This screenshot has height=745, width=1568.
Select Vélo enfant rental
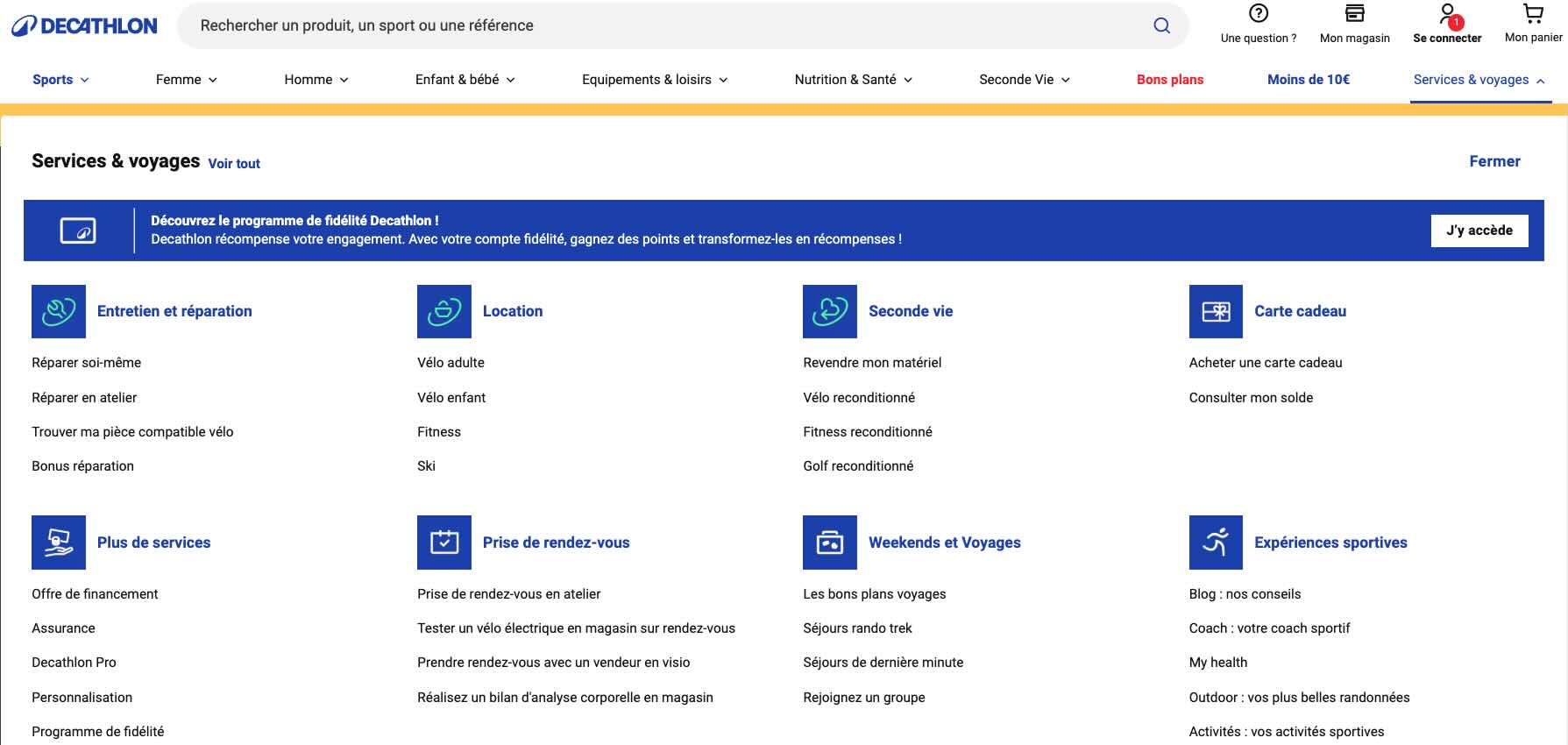451,398
